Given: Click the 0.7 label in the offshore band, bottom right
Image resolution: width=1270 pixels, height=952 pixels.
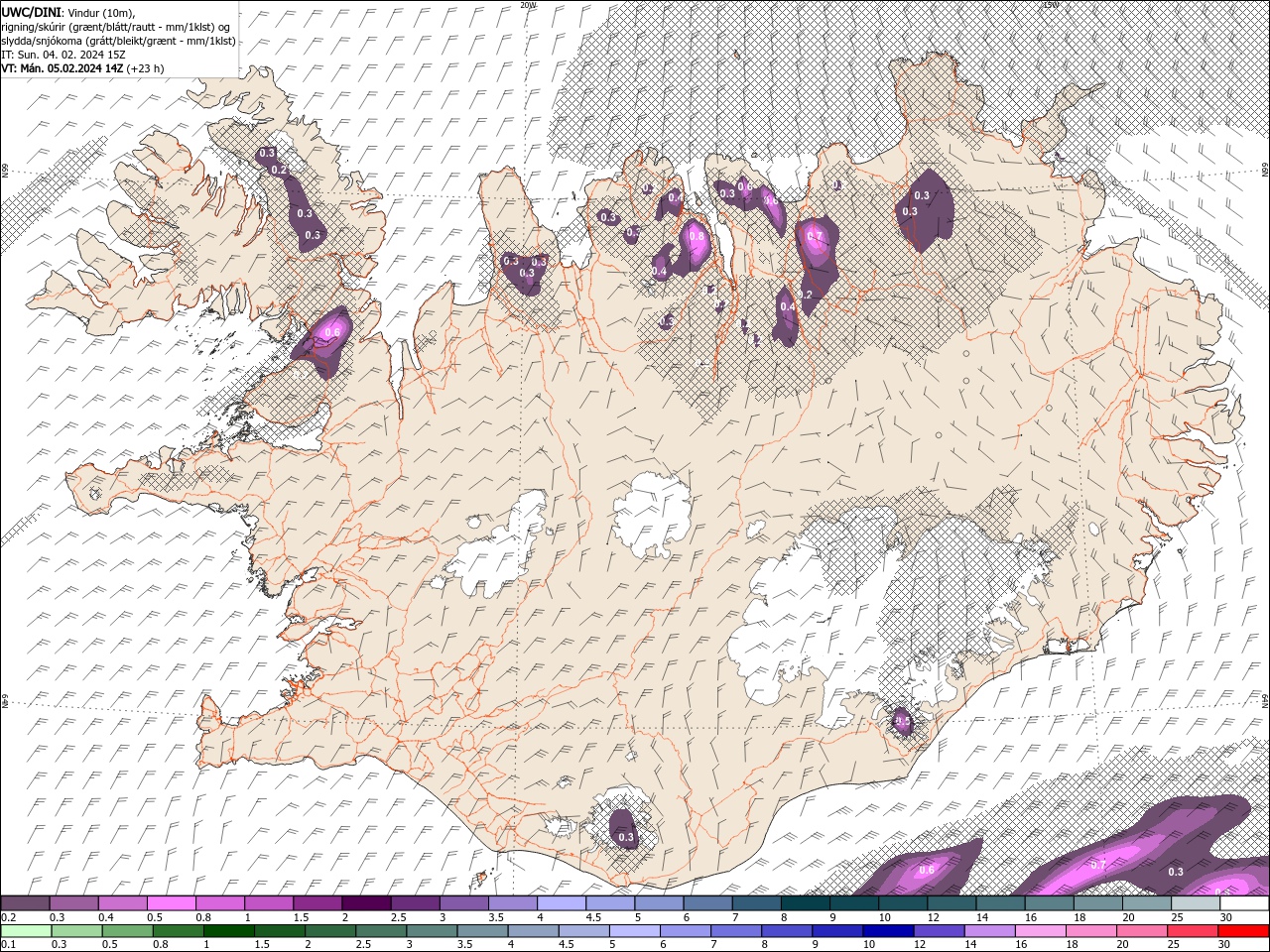Looking at the screenshot, I should pos(1098,865).
